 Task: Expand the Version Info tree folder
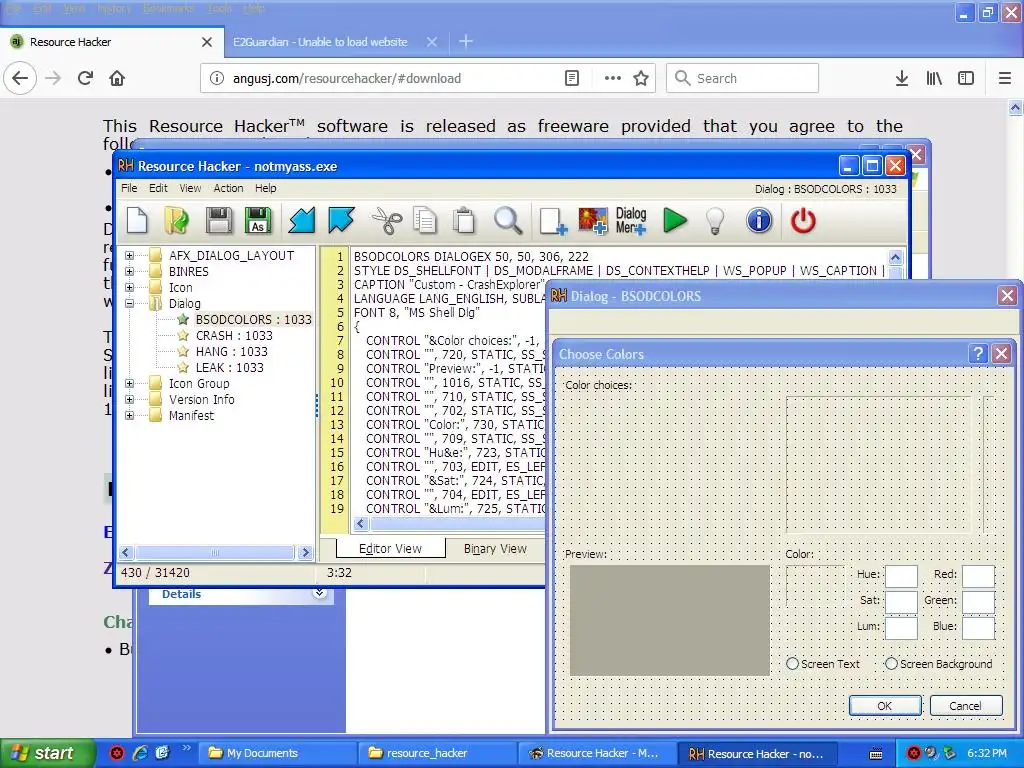129,399
